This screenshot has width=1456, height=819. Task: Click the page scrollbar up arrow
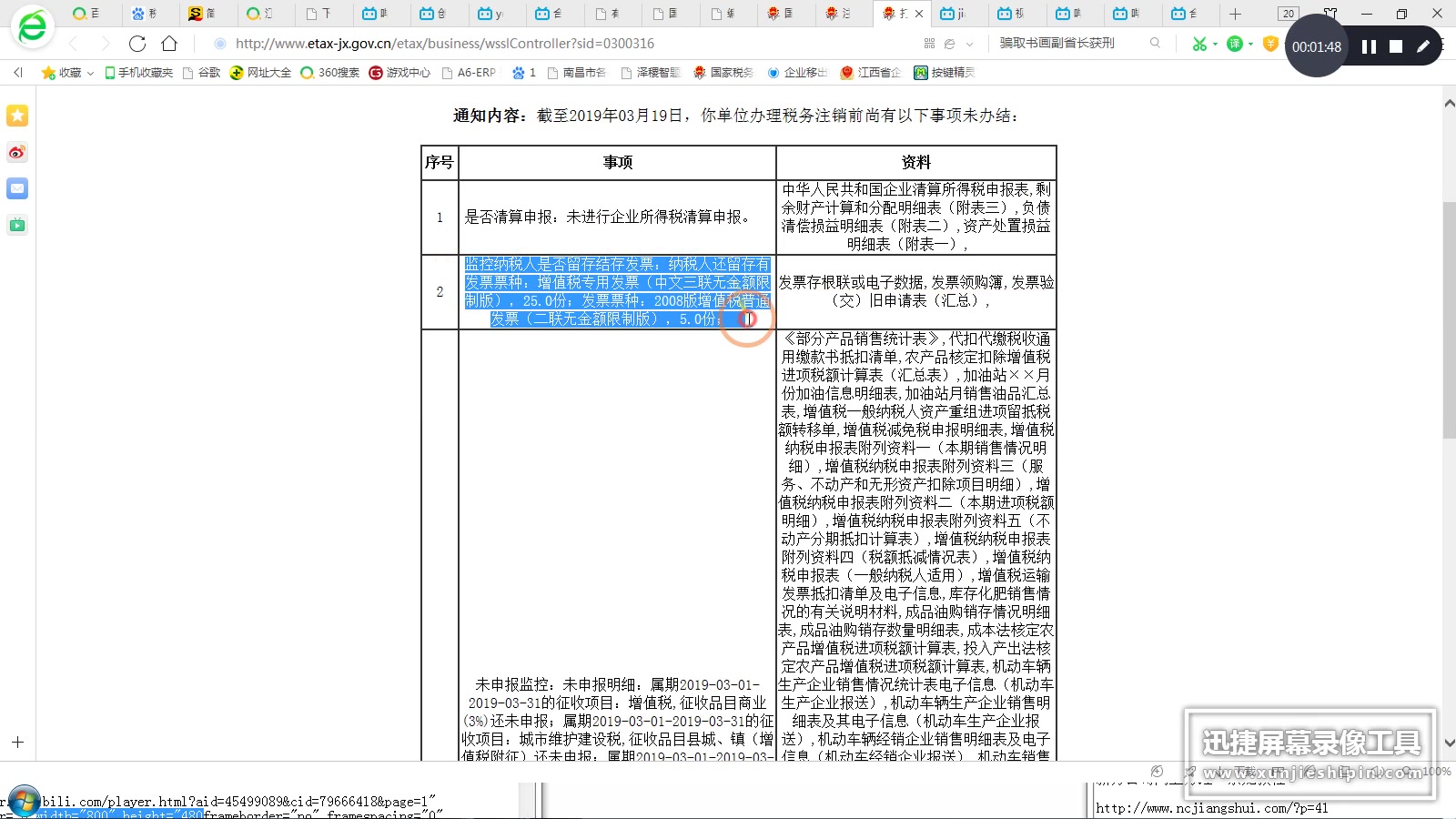click(1449, 103)
